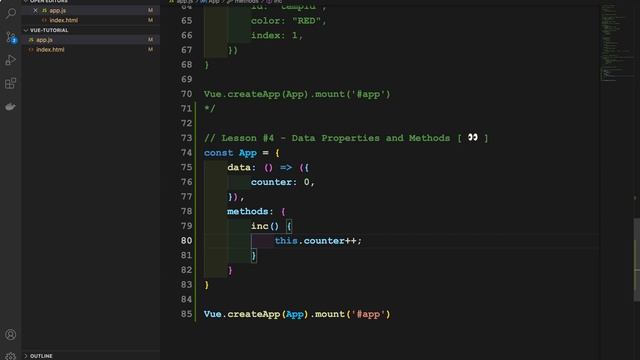Click 'counter: 0,' on line 76

pyautogui.click(x=283, y=182)
